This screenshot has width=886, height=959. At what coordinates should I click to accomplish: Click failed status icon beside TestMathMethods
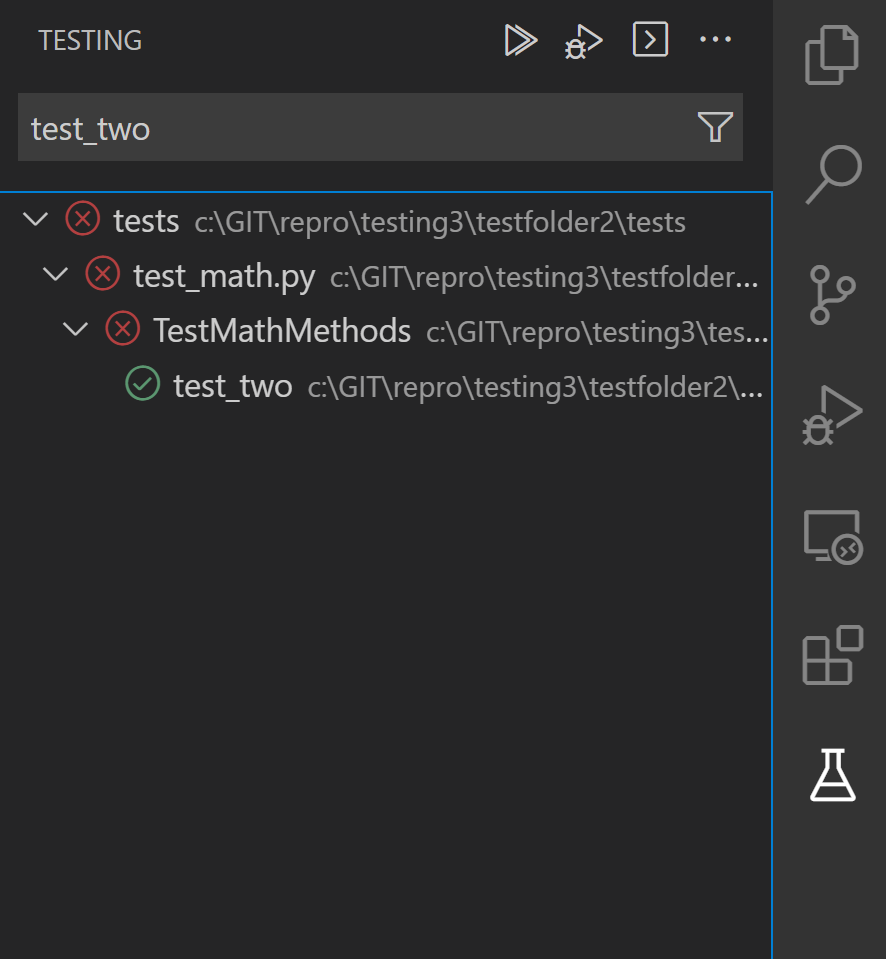pyautogui.click(x=123, y=328)
